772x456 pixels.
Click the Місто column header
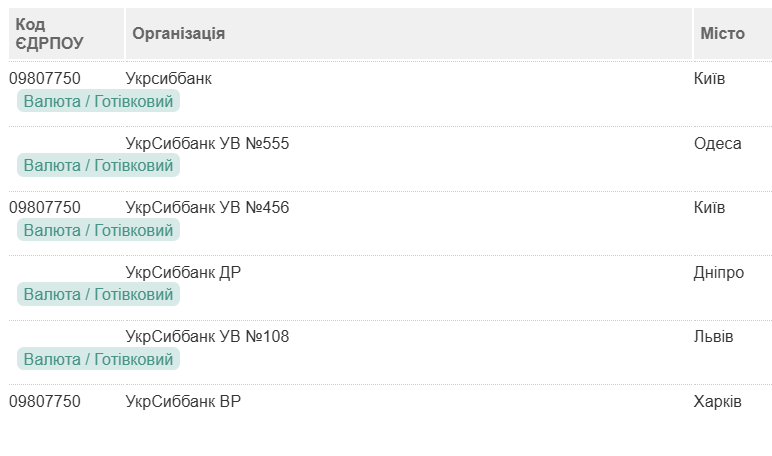tap(722, 34)
